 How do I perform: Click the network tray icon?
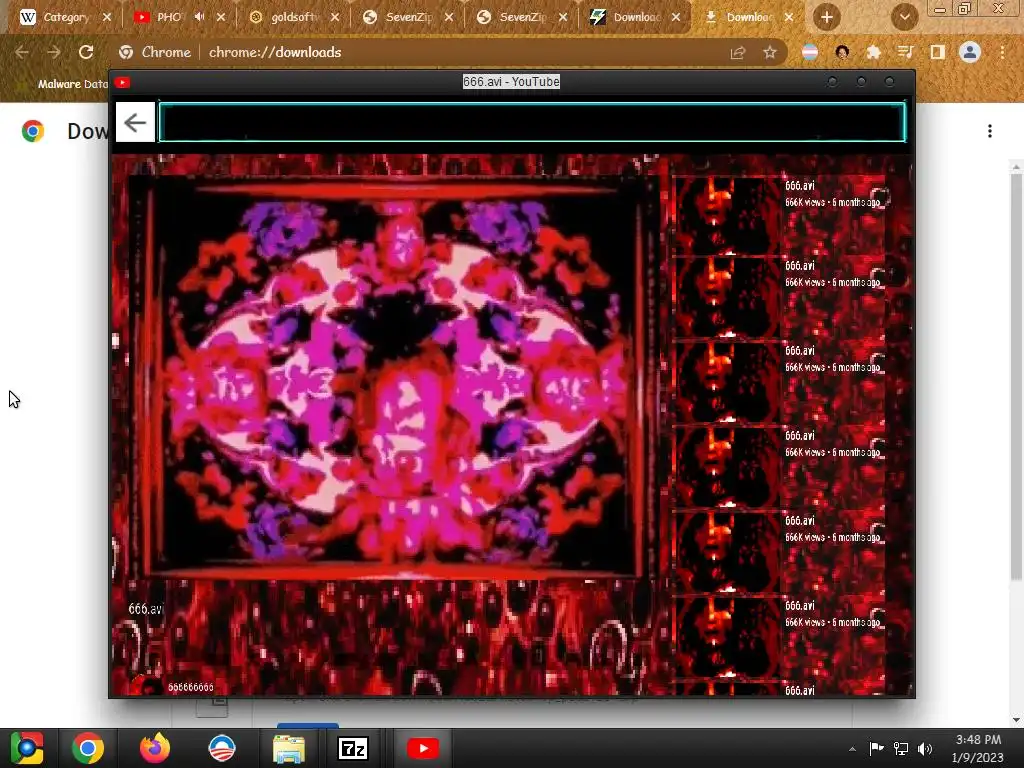coord(901,748)
